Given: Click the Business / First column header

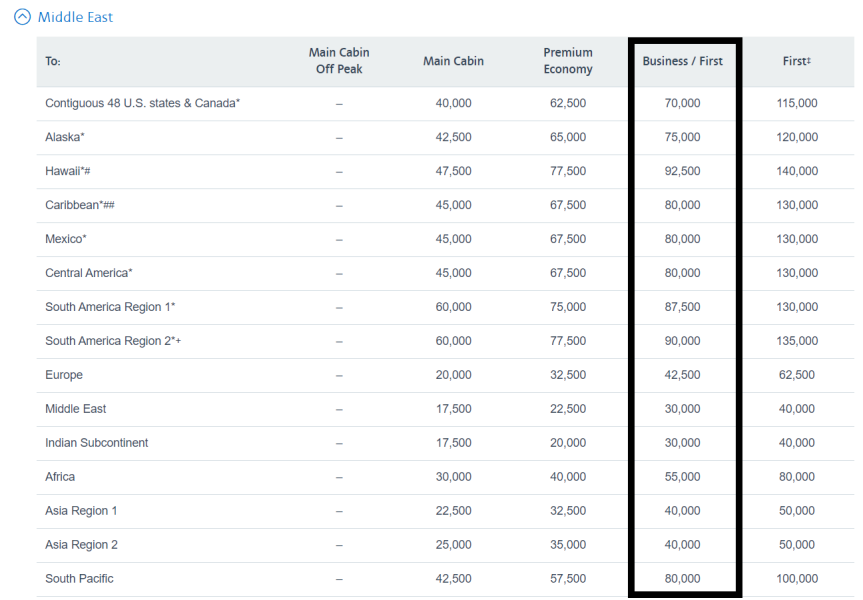Looking at the screenshot, I should pos(682,61).
